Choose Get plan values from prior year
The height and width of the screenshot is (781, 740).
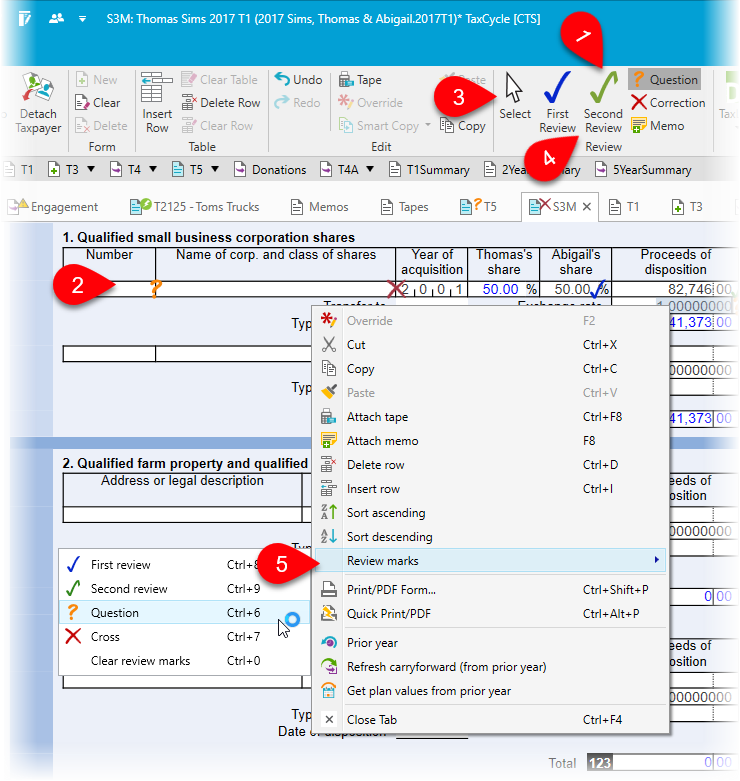pos(491,691)
